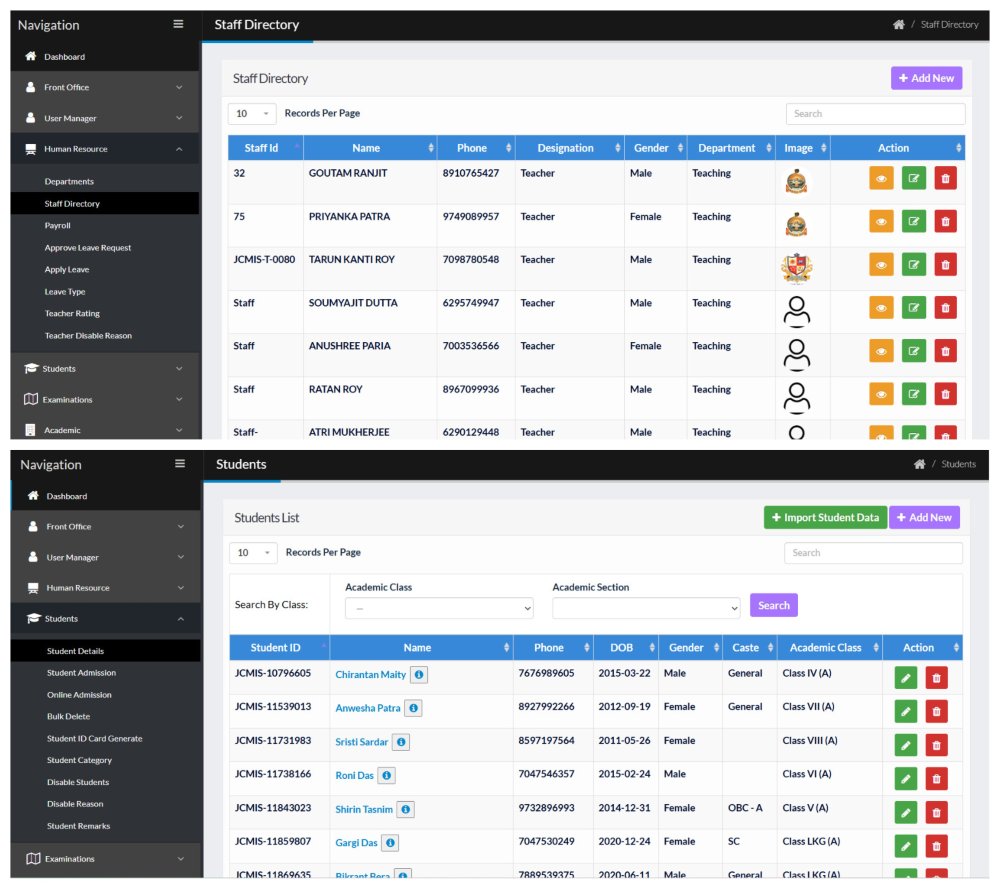Delete ANUSHREE PARIA staff record
Screen dimensions: 1000x889
tap(945, 351)
